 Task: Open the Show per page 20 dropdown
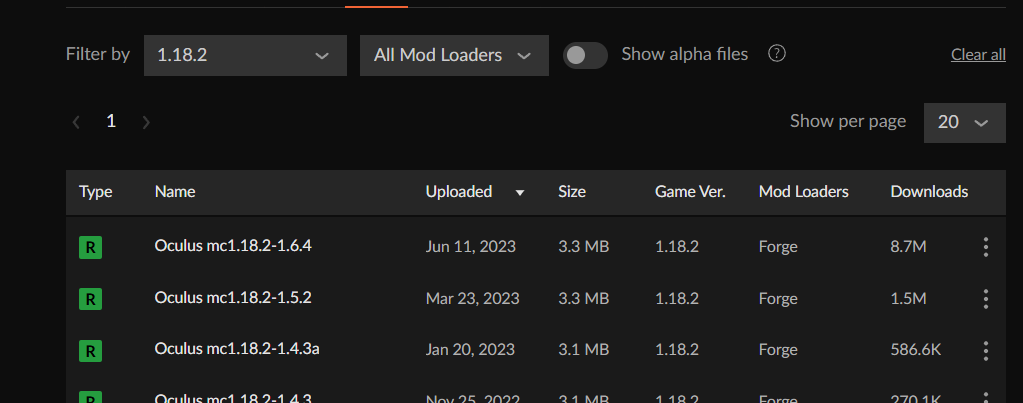tap(964, 122)
